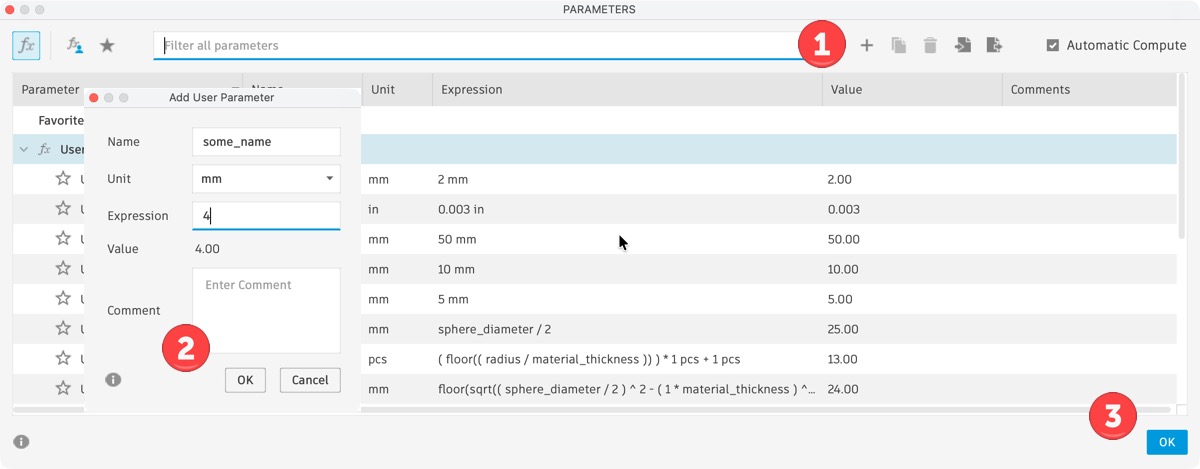Click info icon in Add User Parameter dialog
The image size is (1200, 469).
(x=113, y=380)
